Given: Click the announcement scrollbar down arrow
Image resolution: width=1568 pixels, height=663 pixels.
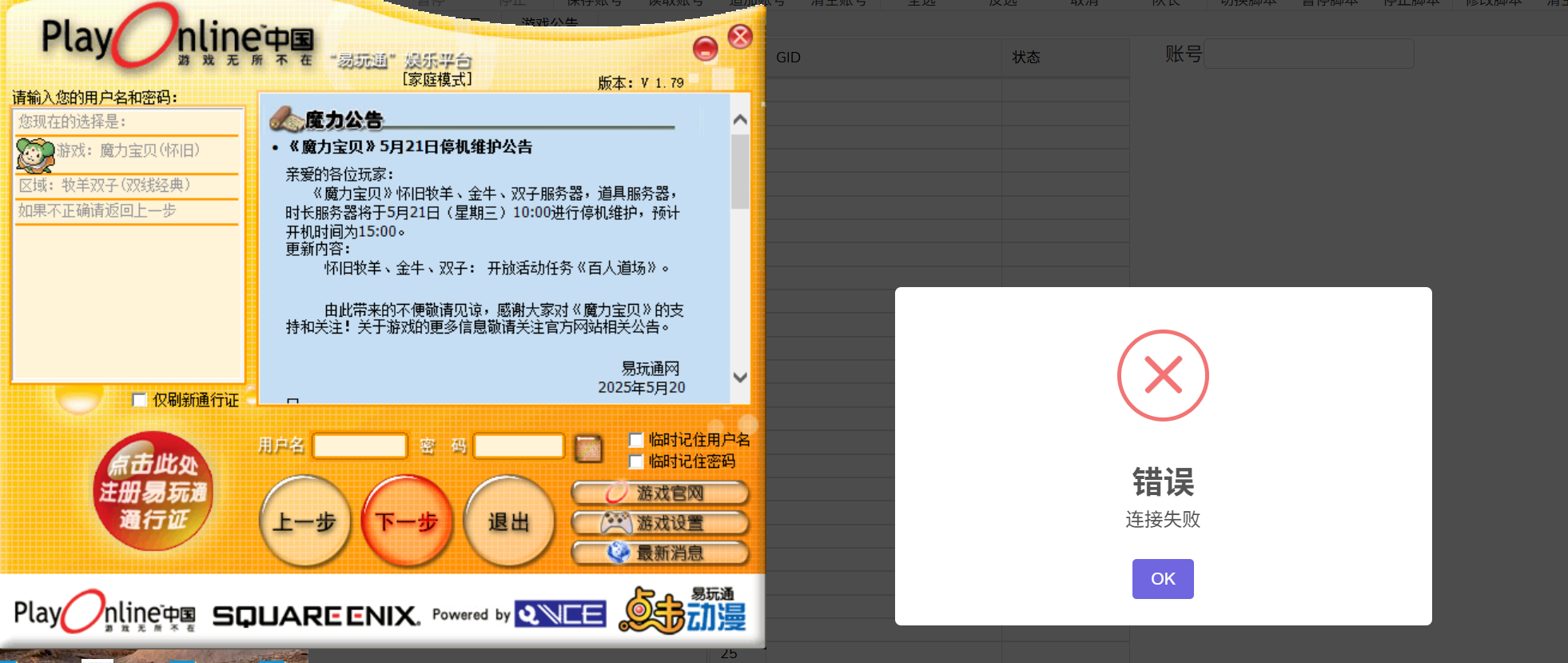Looking at the screenshot, I should (740, 377).
